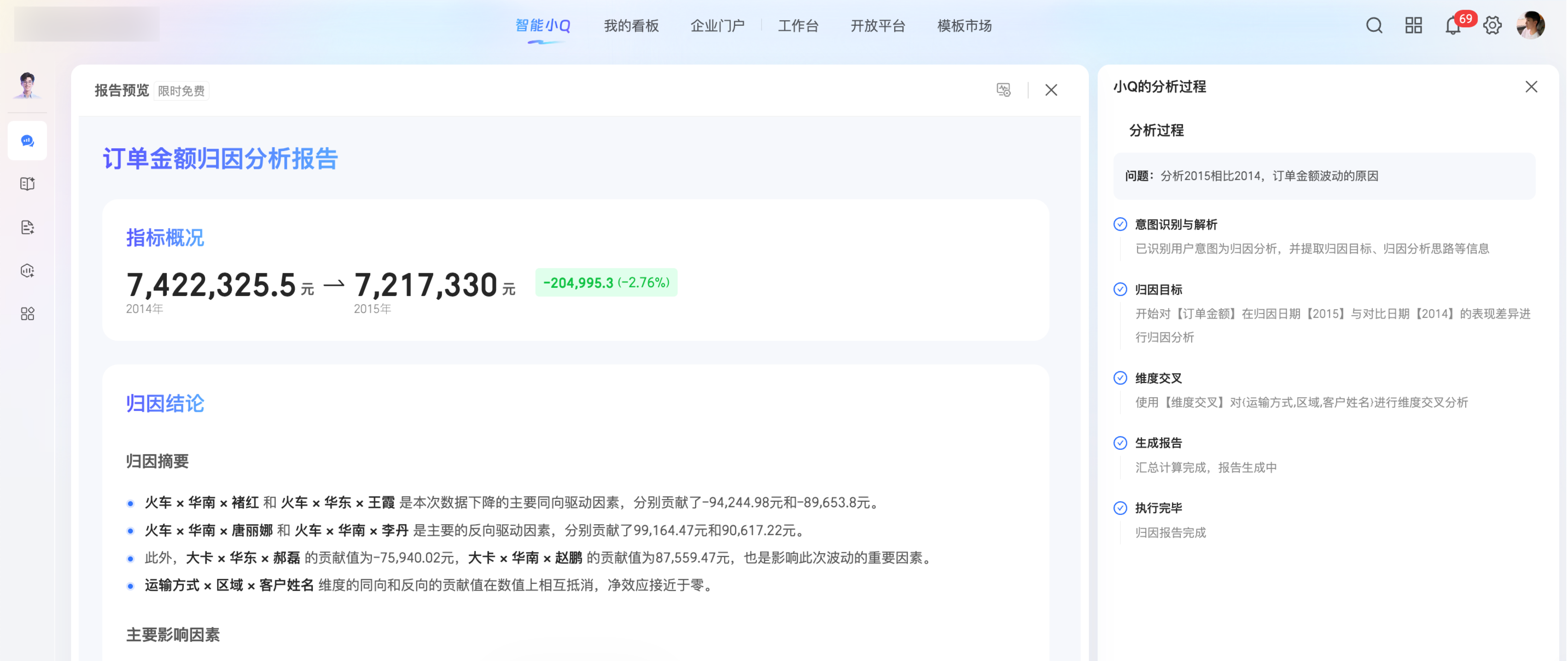The height and width of the screenshot is (661, 1568).
Task: Click the 限时免费 tag
Action: coord(181,91)
